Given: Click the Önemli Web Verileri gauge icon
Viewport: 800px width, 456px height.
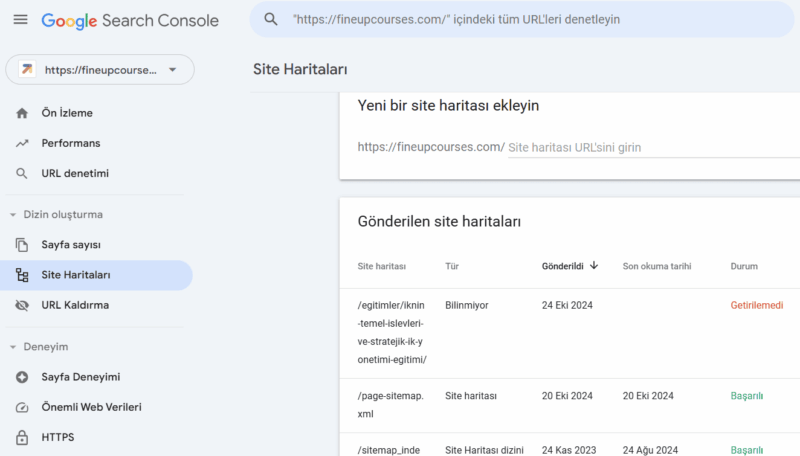Looking at the screenshot, I should pyautogui.click(x=21, y=407).
